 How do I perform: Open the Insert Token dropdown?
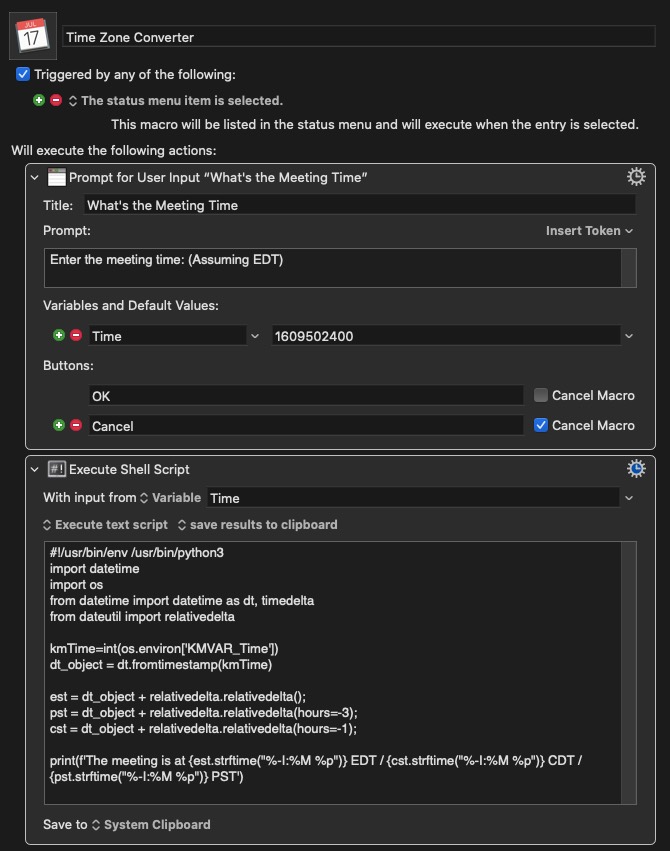[589, 231]
